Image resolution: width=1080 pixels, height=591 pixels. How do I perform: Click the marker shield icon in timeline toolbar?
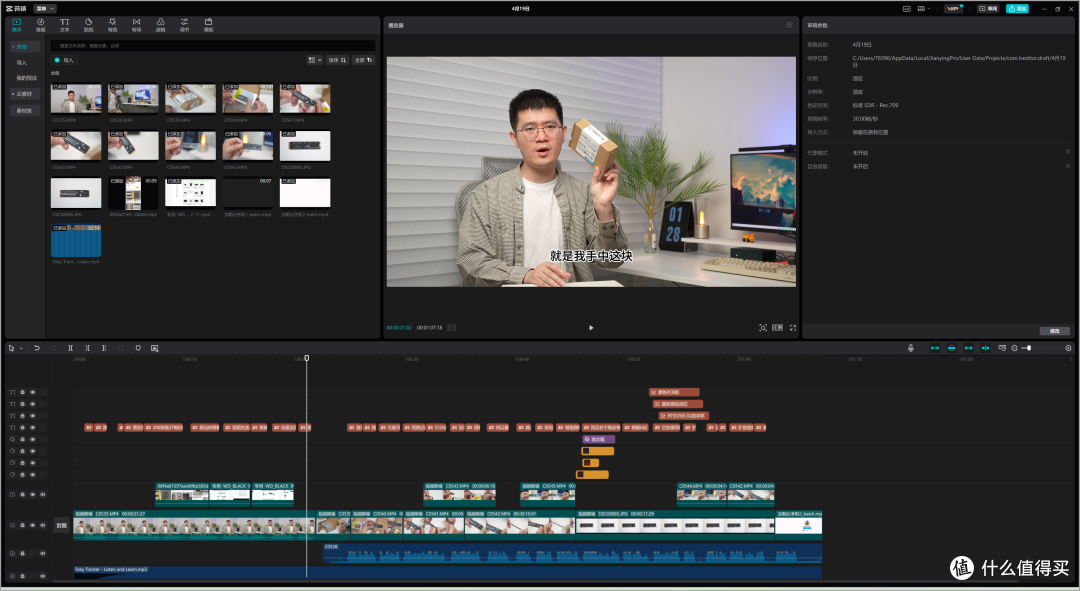[138, 348]
